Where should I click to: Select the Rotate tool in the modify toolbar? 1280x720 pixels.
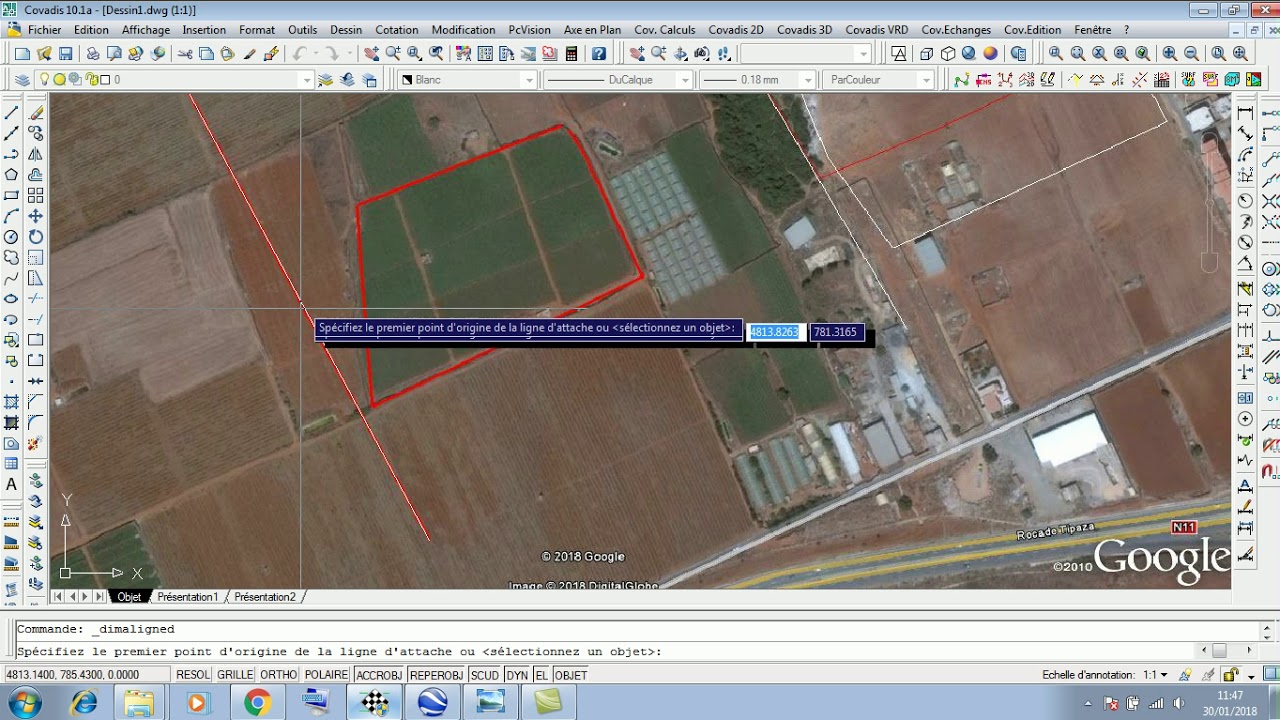pos(35,237)
